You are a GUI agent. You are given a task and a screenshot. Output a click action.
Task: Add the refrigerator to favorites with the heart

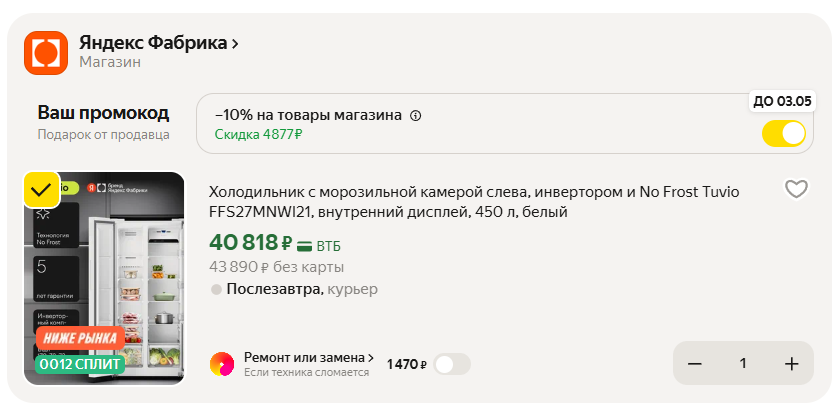tap(795, 189)
